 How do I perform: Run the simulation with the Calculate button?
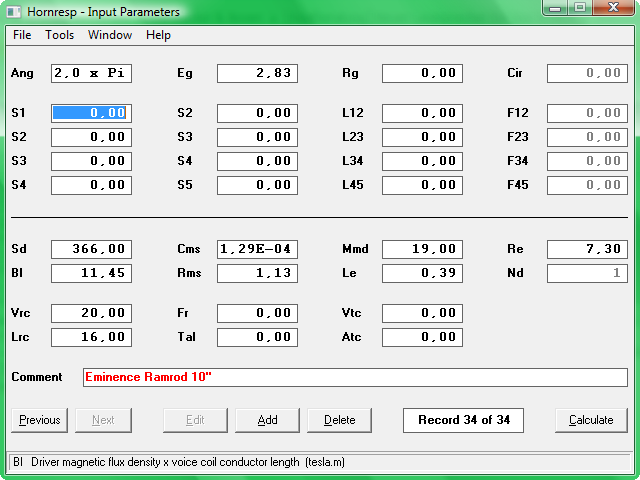point(591,420)
